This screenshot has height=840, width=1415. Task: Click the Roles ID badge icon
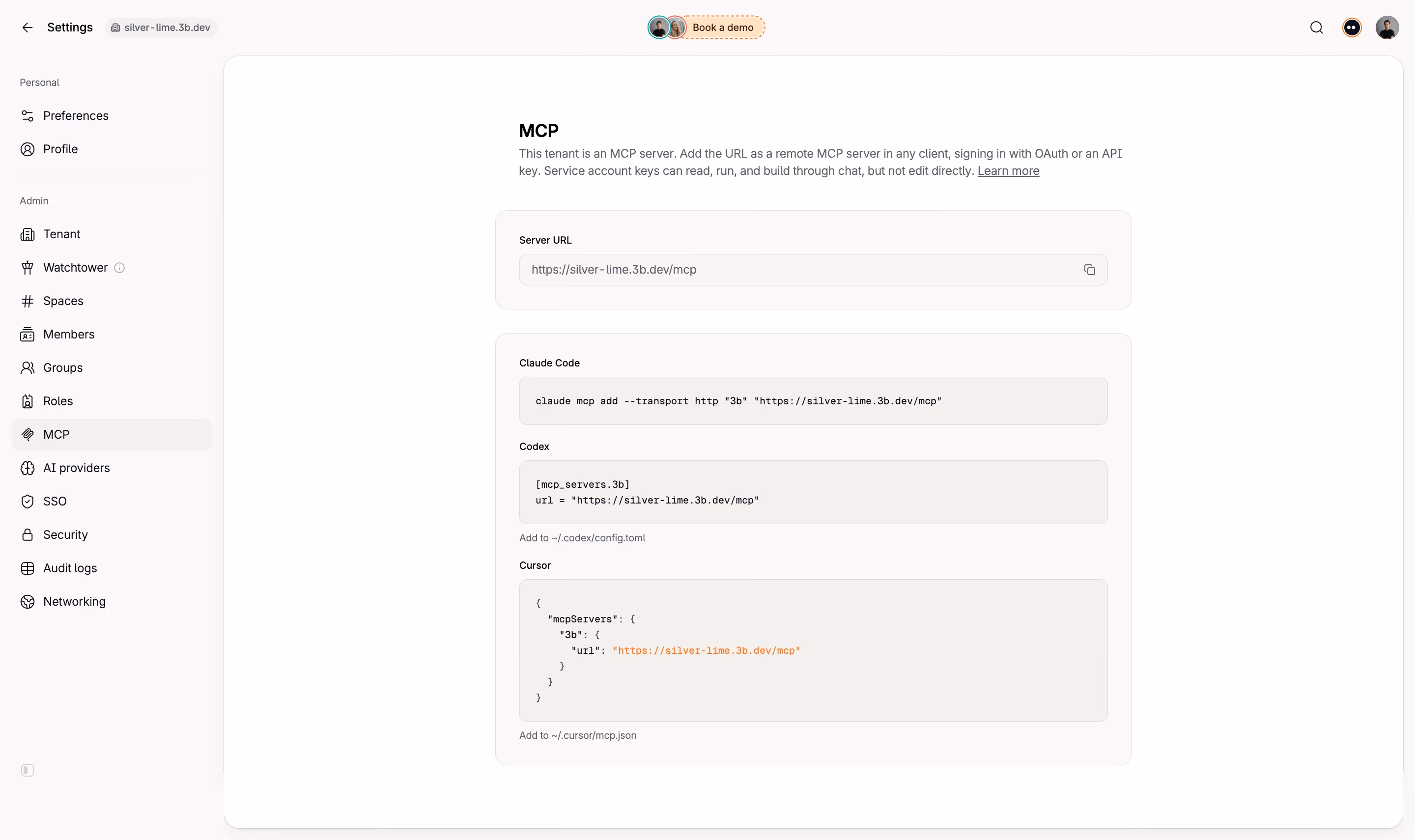click(27, 401)
